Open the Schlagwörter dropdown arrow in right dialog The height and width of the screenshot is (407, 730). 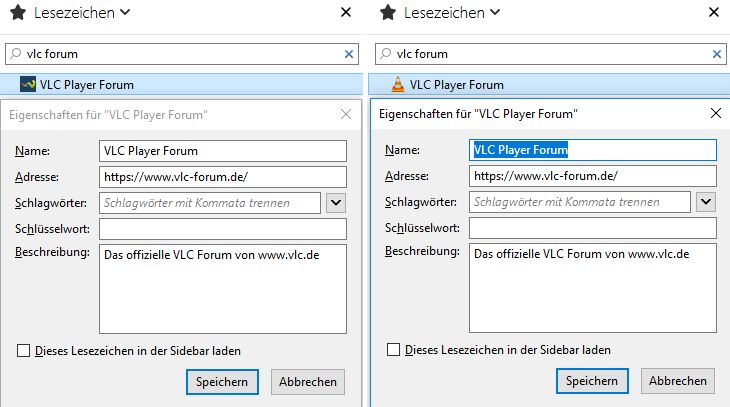[706, 202]
